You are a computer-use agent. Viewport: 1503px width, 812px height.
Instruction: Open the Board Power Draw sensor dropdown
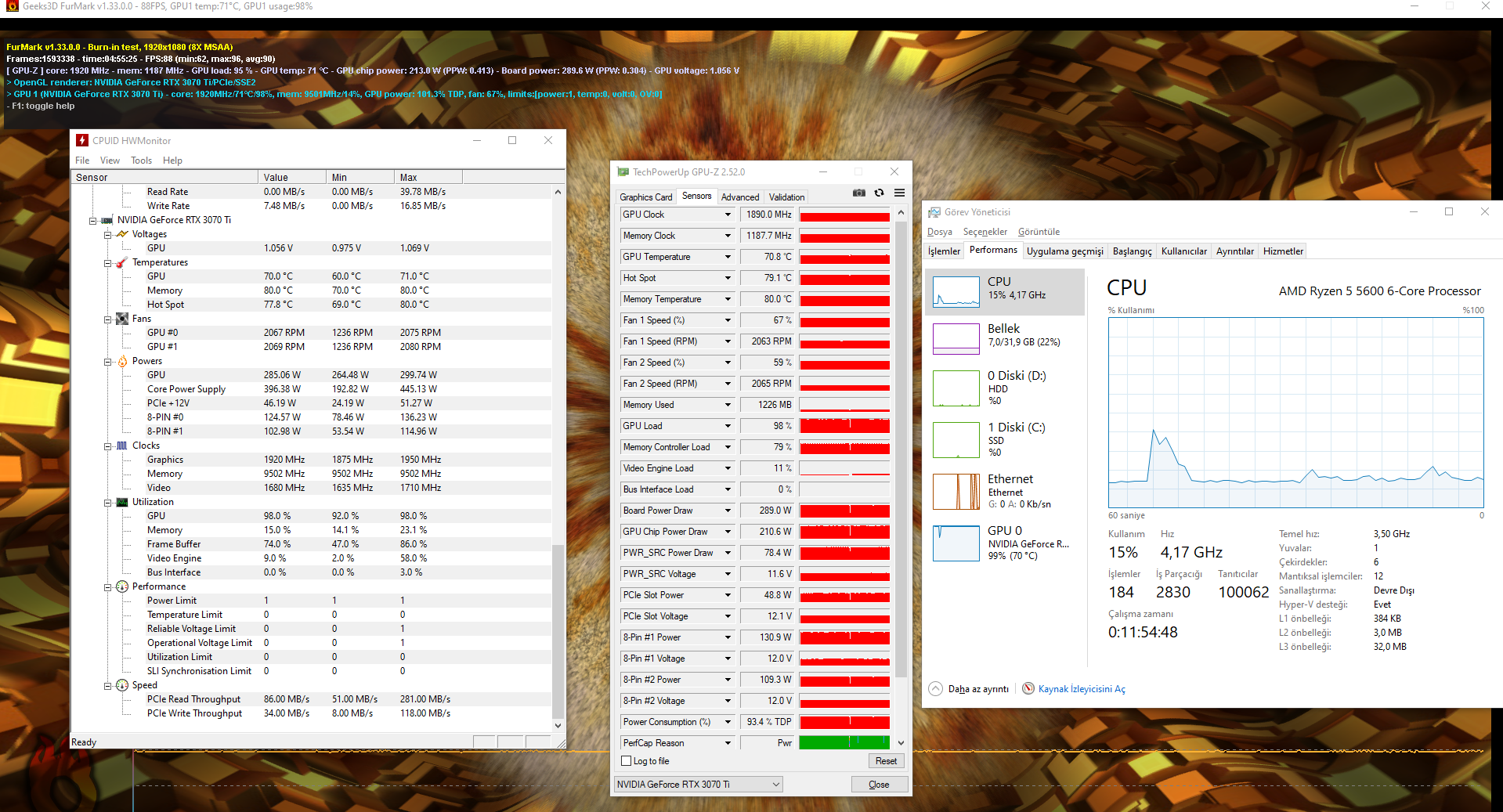click(x=728, y=511)
